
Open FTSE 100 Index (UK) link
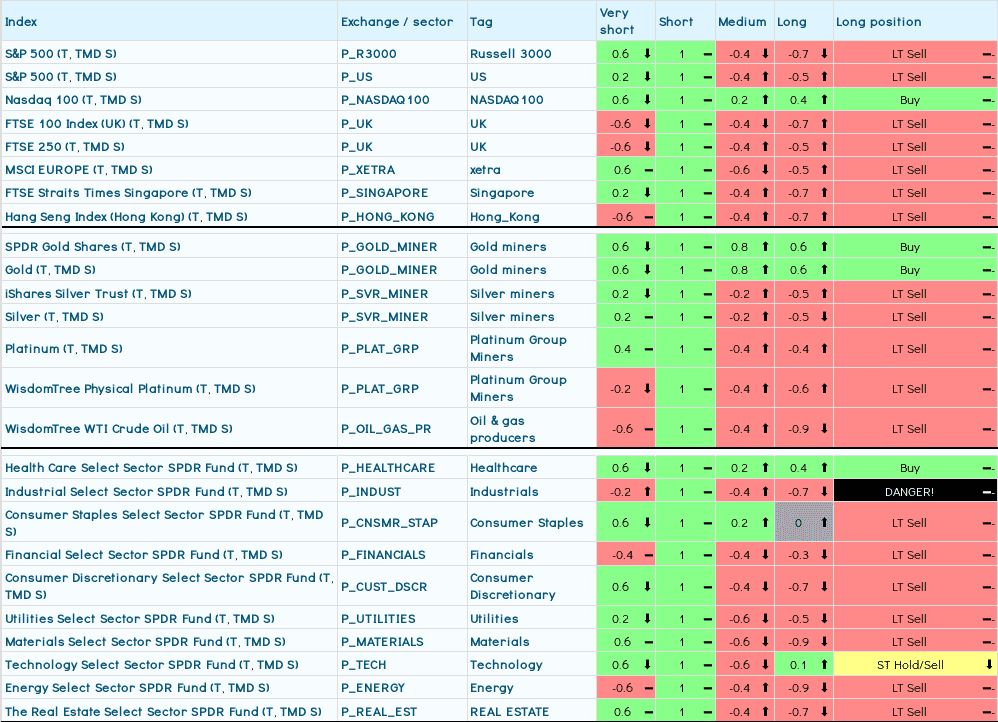point(97,124)
